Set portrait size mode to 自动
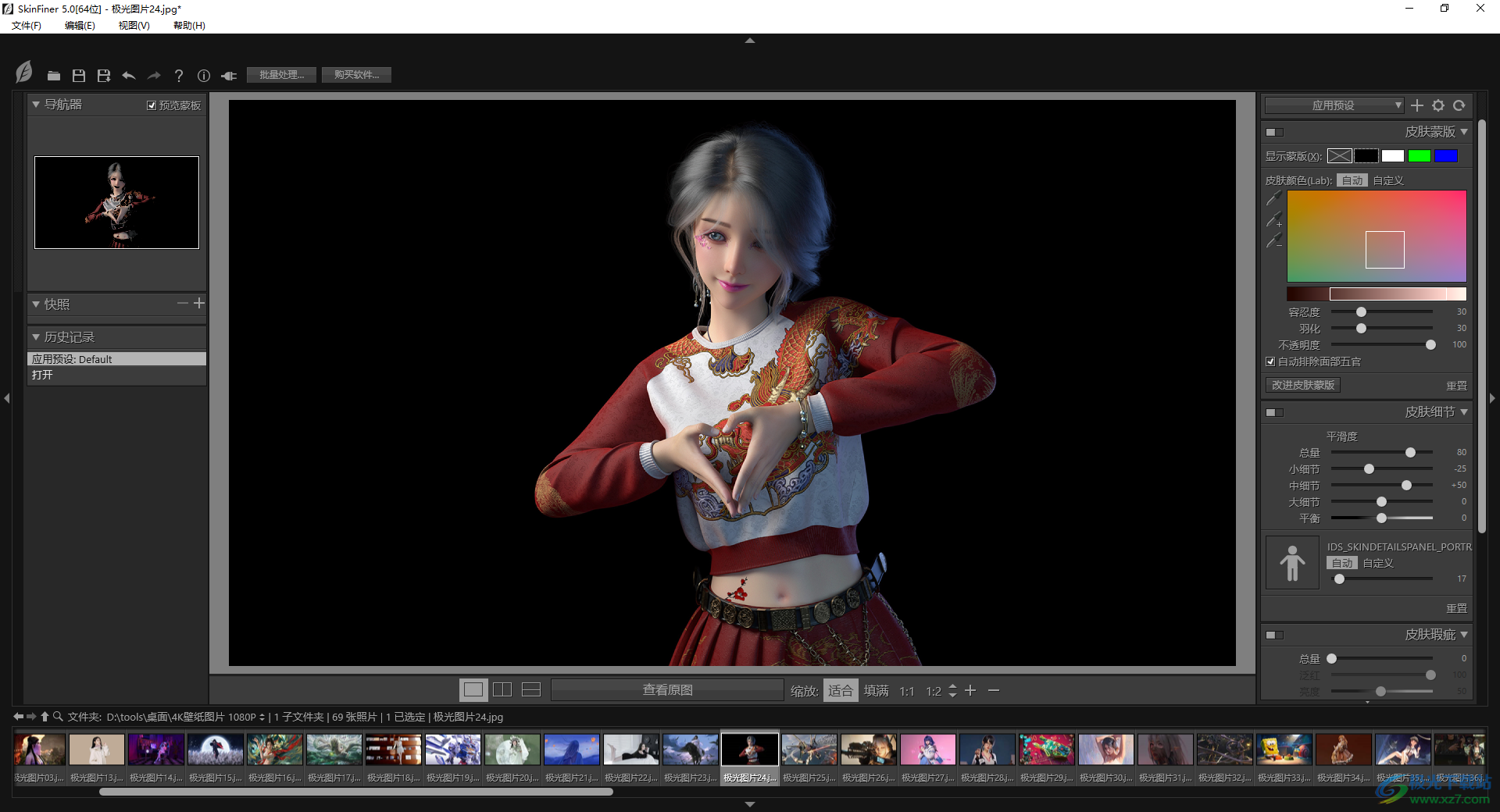This screenshot has height=812, width=1500. 1342,563
